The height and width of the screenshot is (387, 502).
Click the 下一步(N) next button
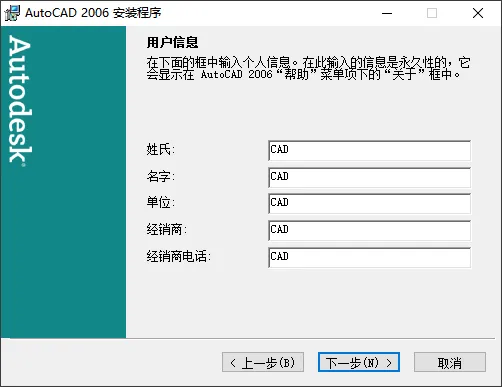pyautogui.click(x=359, y=362)
